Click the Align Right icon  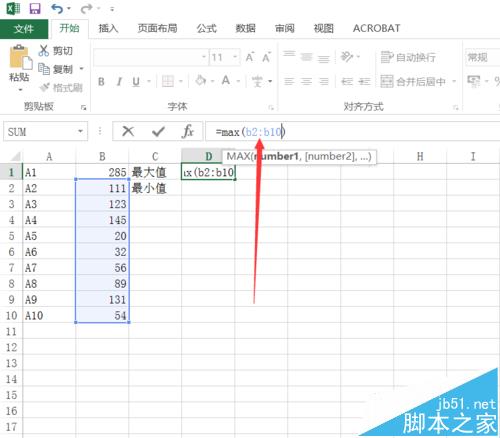tap(323, 81)
